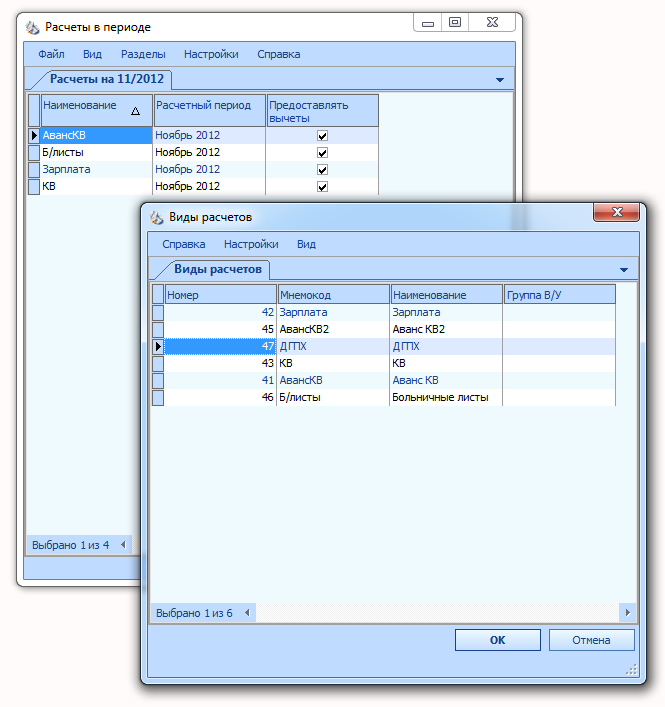Image resolution: width=665 pixels, height=707 pixels.
Task: Click the Предоставлять вычеты column header
Action: click(x=322, y=110)
